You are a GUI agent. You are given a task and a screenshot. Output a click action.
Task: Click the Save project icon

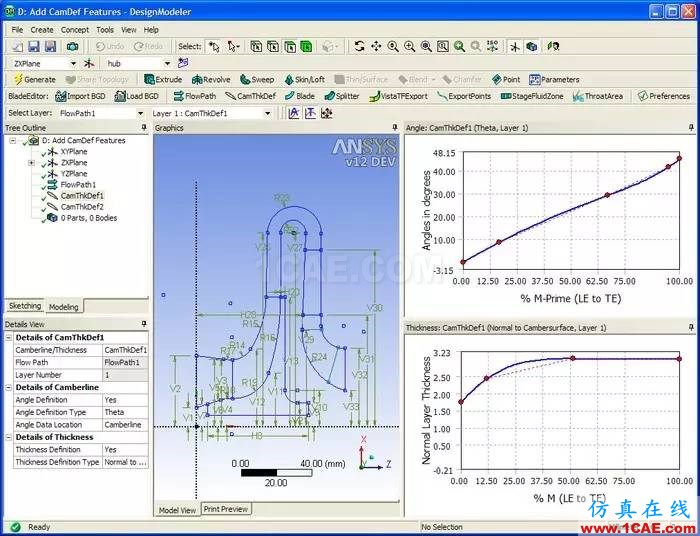tap(34, 46)
